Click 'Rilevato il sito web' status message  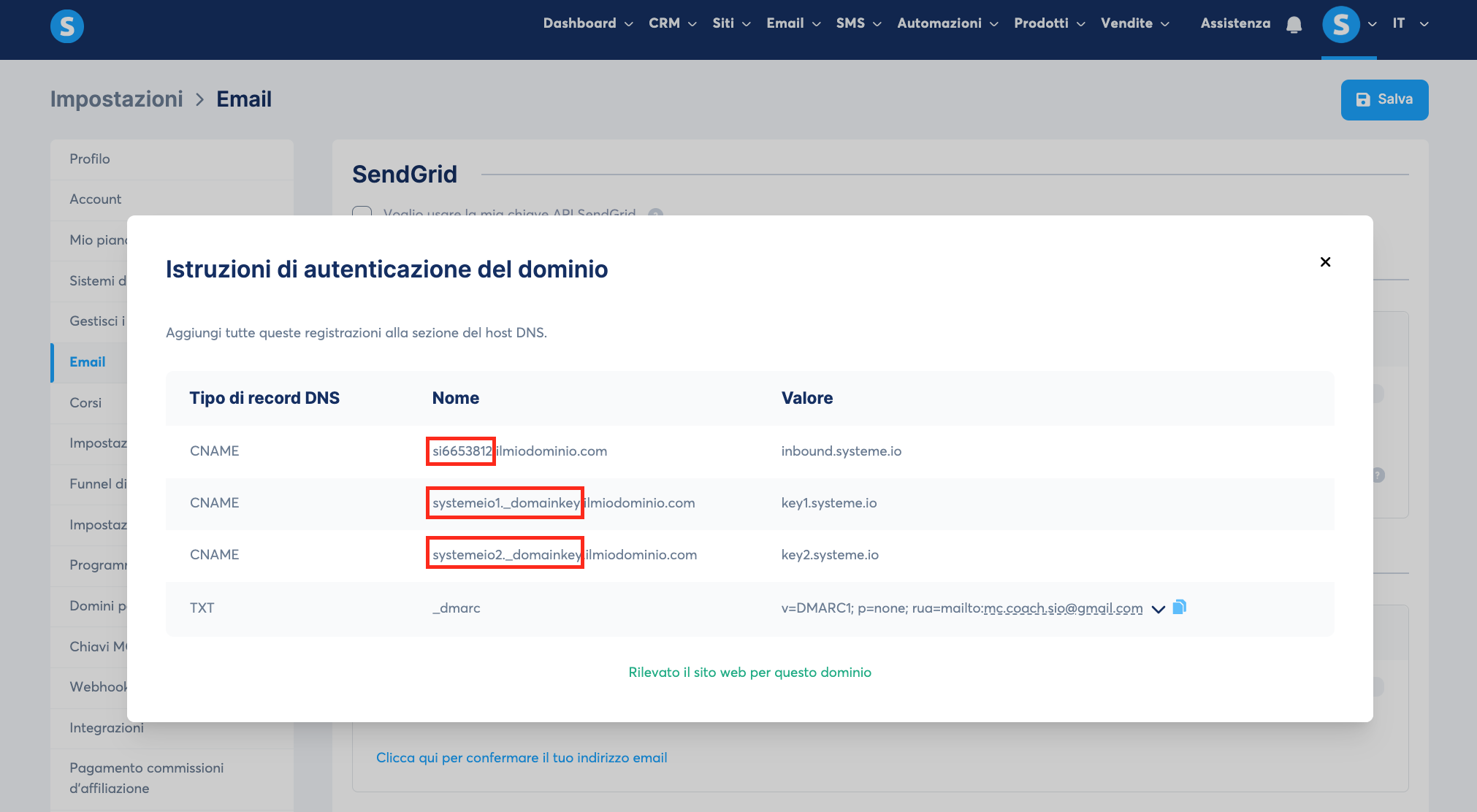click(x=749, y=673)
